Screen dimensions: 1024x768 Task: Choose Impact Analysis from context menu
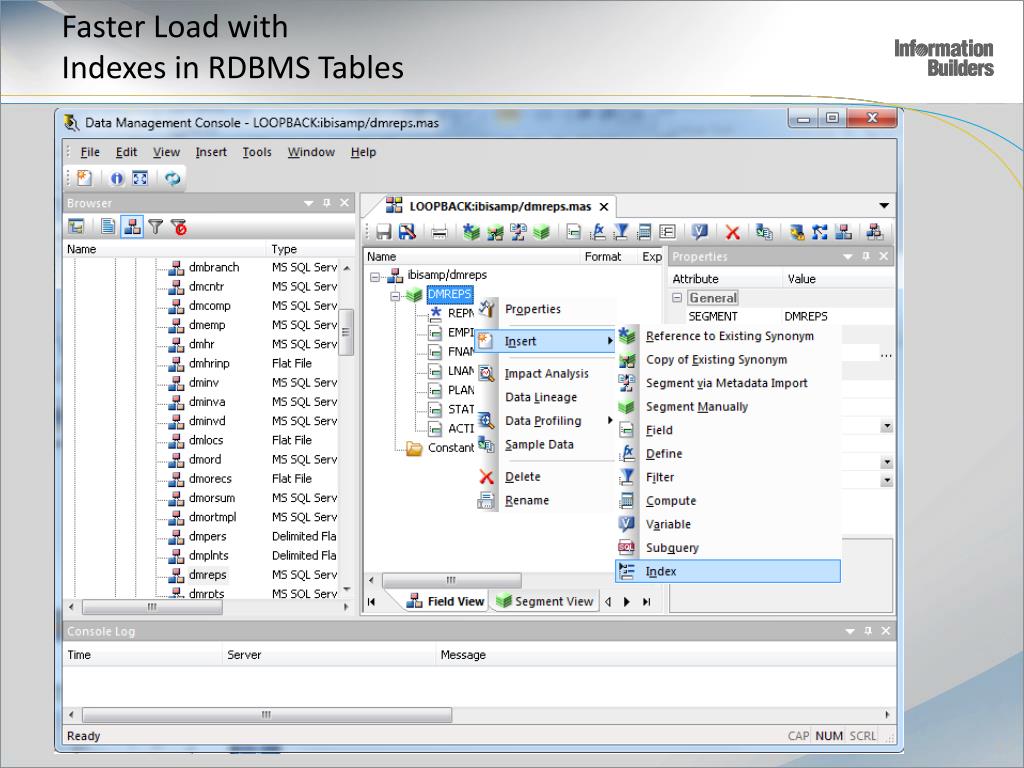pos(545,374)
